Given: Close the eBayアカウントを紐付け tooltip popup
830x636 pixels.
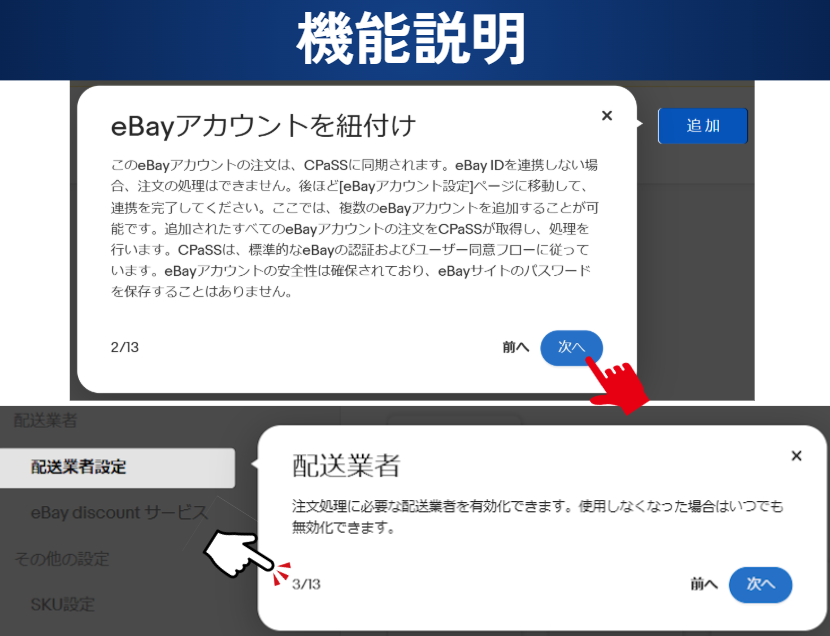Looking at the screenshot, I should click(607, 115).
